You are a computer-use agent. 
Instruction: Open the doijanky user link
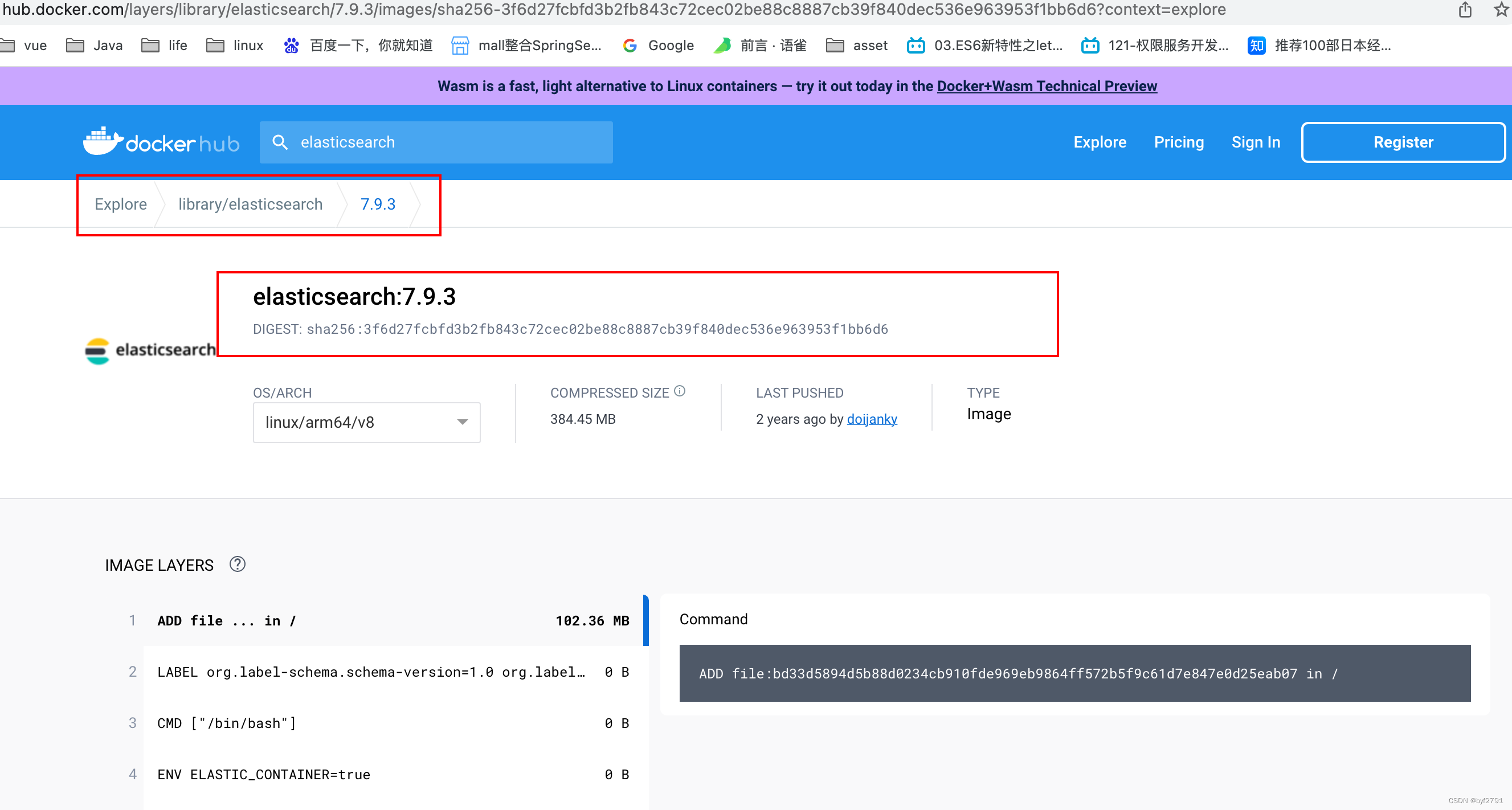click(872, 419)
